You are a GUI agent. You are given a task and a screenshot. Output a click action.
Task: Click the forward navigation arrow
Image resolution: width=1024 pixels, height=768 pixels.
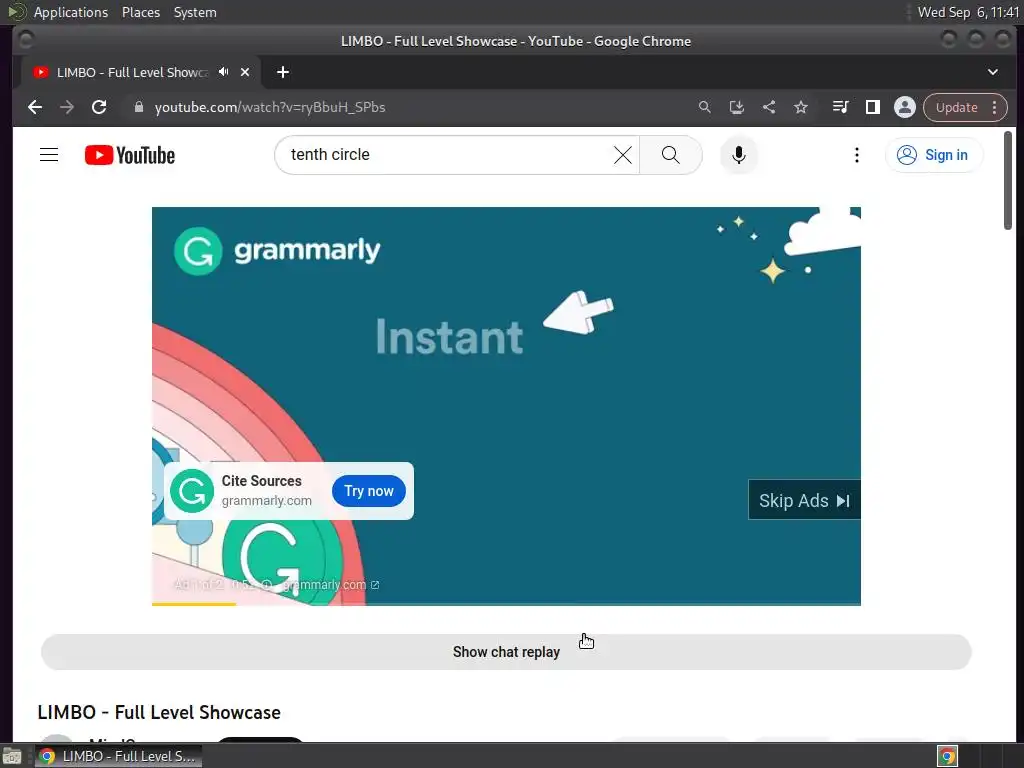point(67,107)
